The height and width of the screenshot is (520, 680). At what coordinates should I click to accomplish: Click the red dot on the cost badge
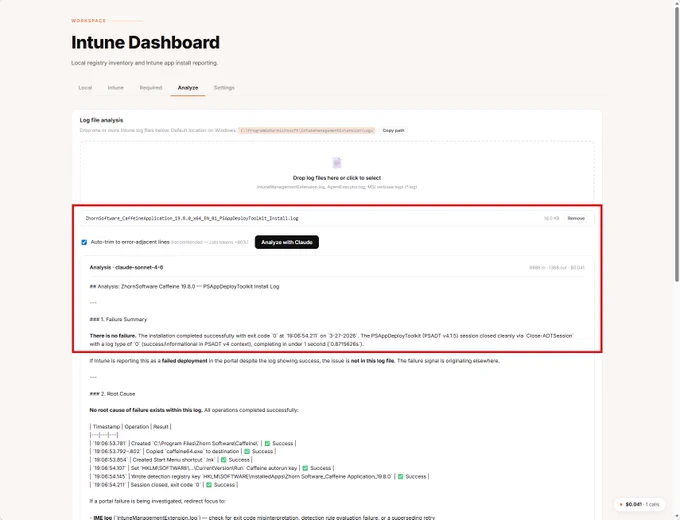click(x=621, y=504)
